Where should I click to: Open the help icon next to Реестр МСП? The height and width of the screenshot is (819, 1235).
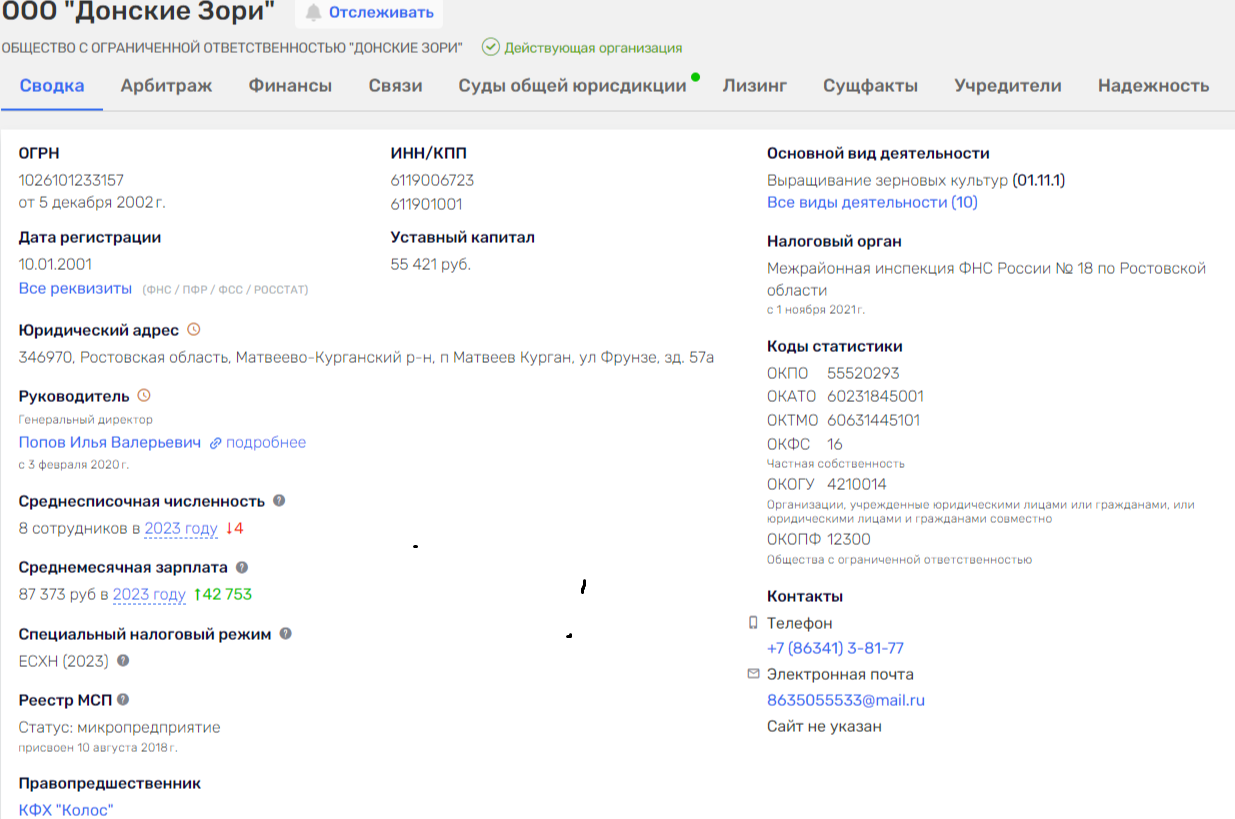pyautogui.click(x=123, y=699)
